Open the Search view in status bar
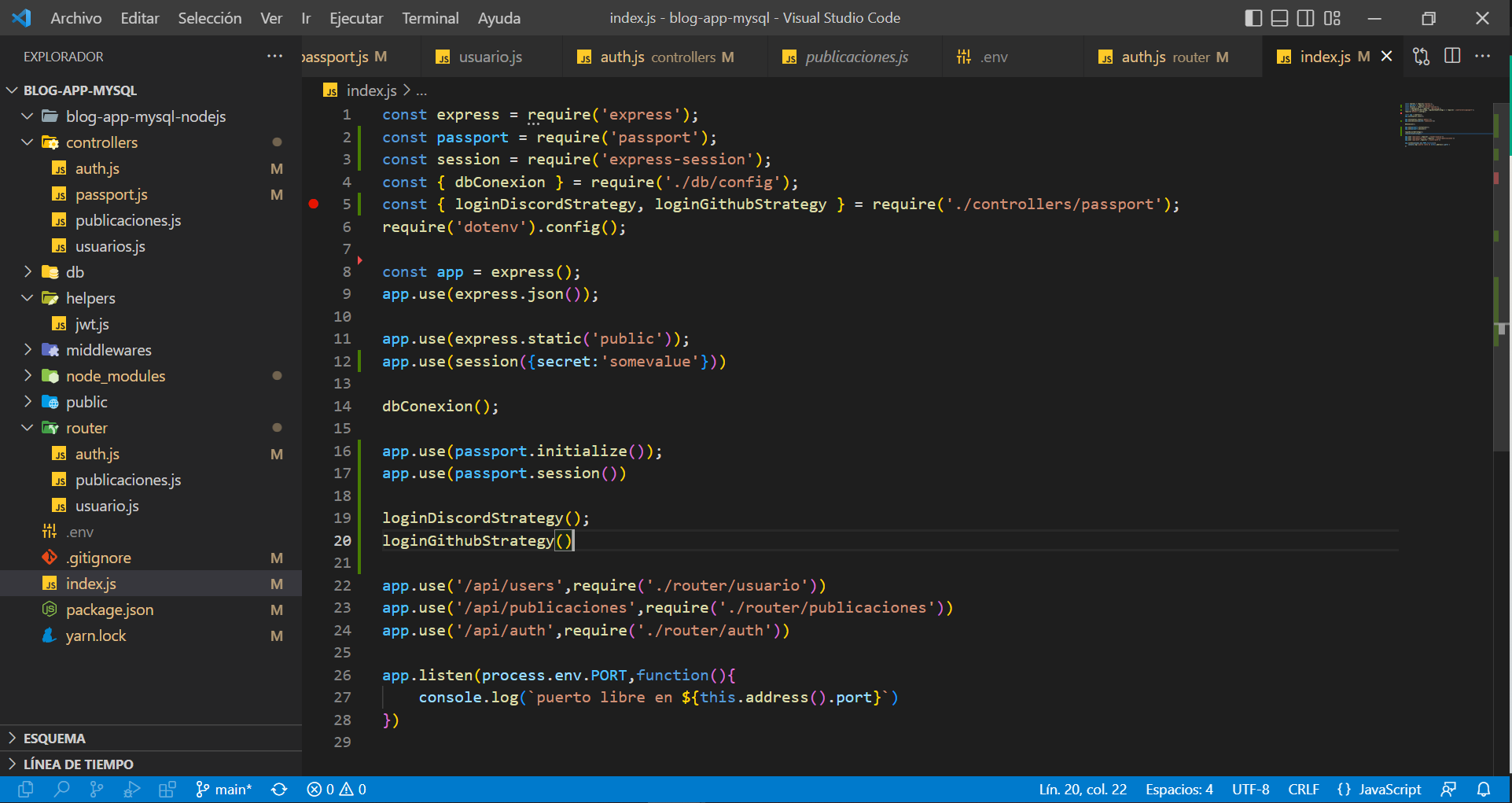The image size is (1512, 803). pyautogui.click(x=61, y=789)
